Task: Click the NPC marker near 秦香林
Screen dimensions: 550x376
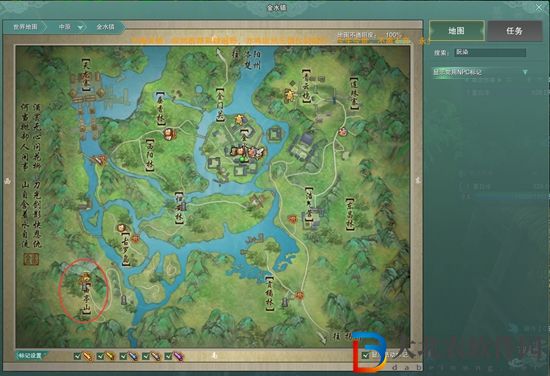Action: pos(169,134)
